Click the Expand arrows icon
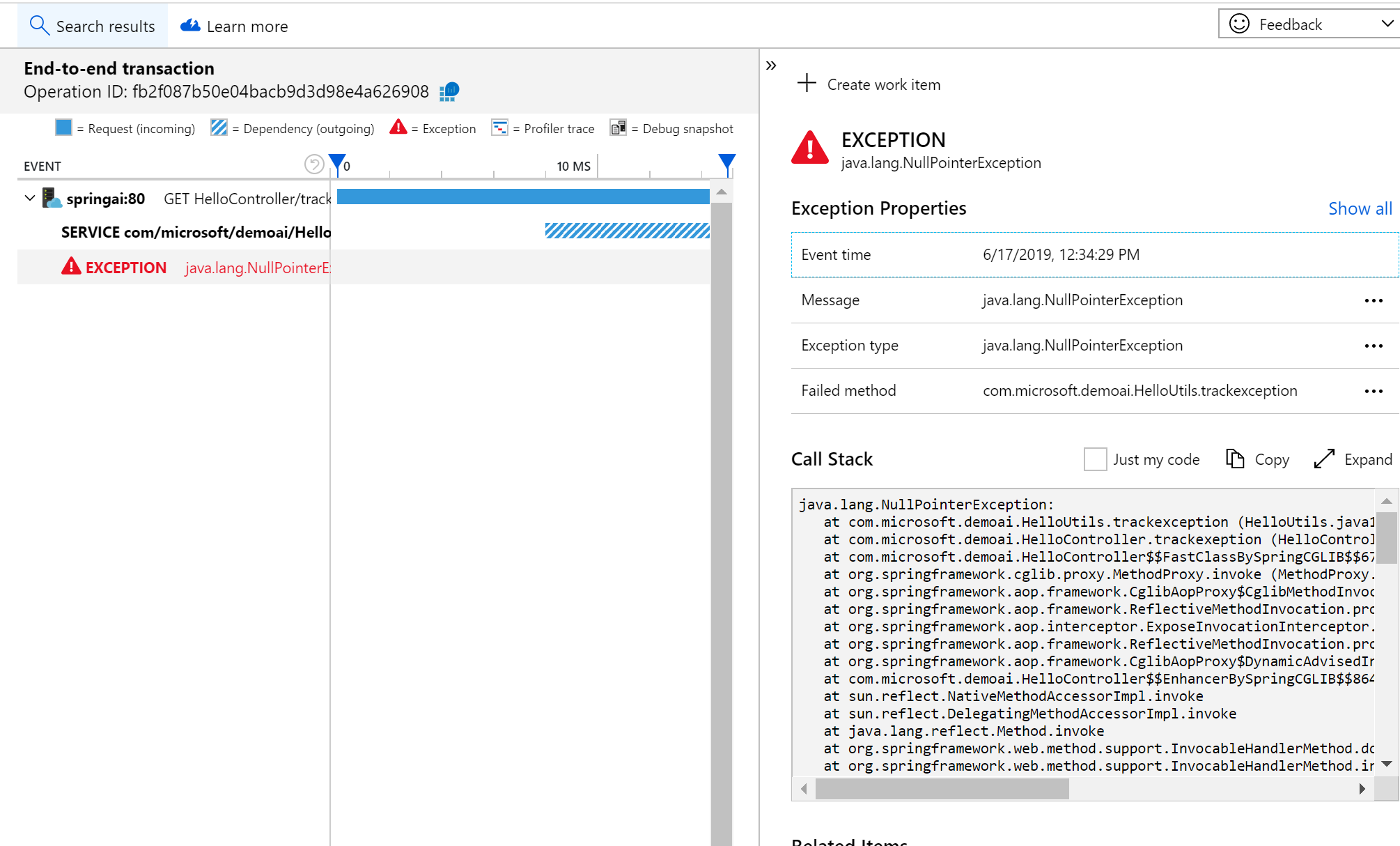The width and height of the screenshot is (1400, 846). click(x=1324, y=459)
